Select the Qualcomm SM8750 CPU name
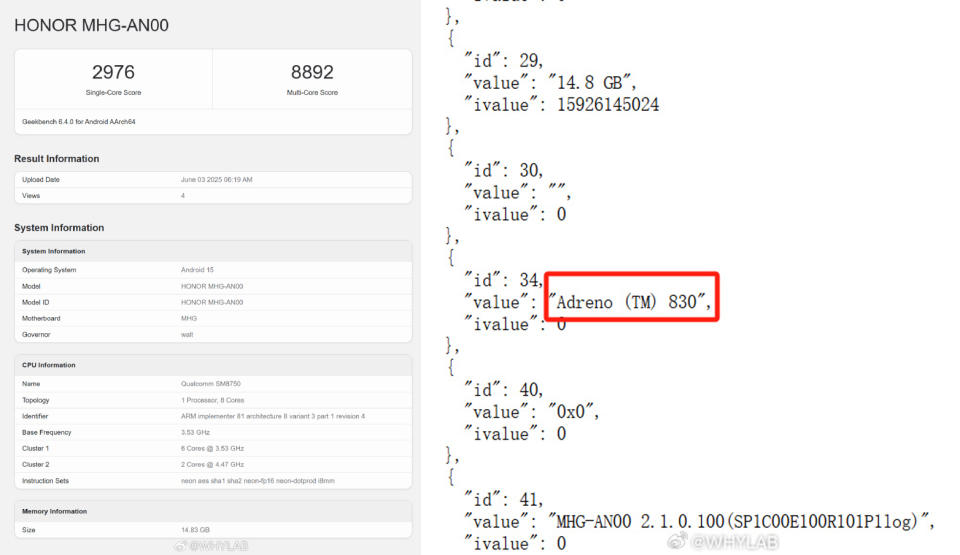This screenshot has height=555, width=960. (x=211, y=383)
